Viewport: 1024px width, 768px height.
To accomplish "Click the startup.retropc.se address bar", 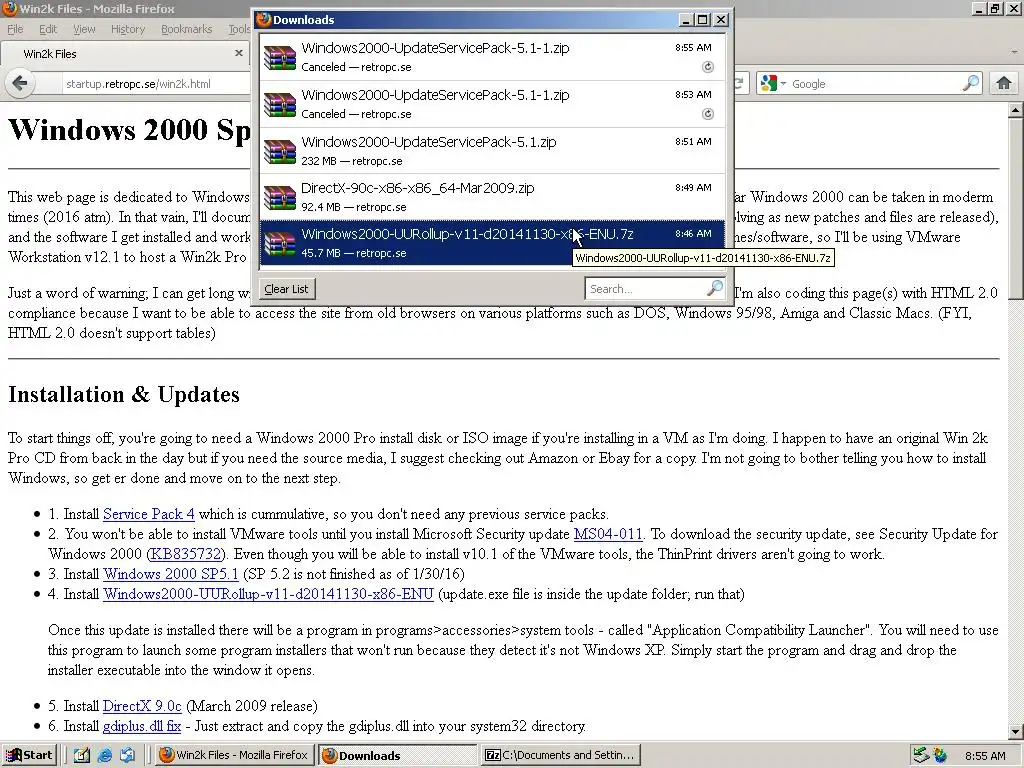I will click(x=157, y=84).
